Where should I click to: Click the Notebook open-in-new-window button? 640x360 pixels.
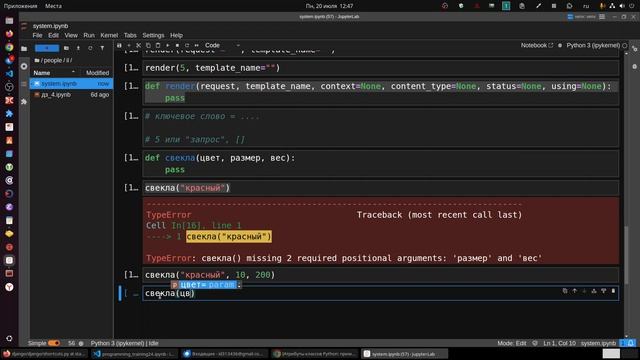click(x=537, y=45)
